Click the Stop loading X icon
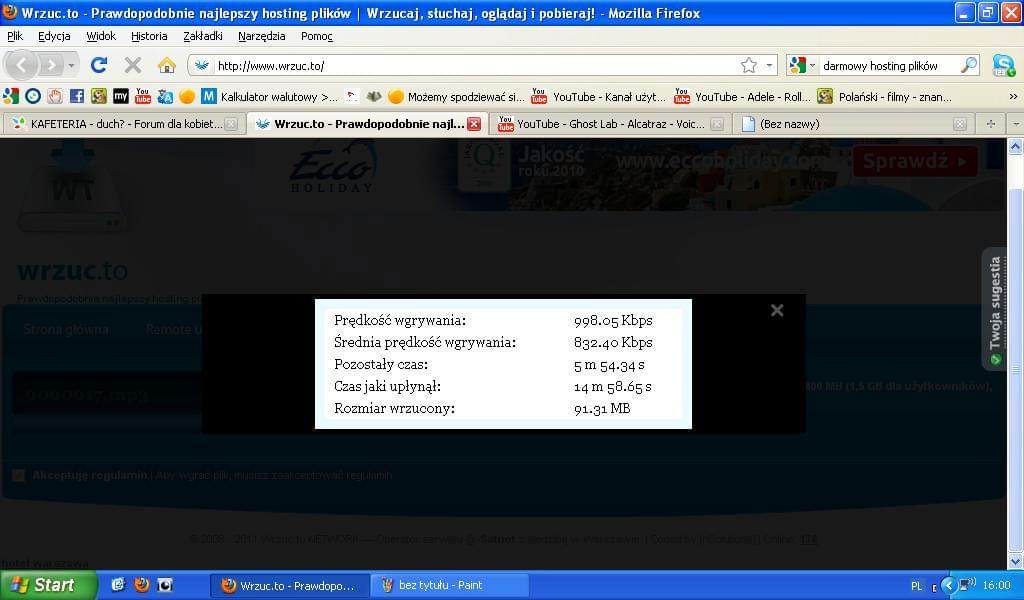Screen dimensions: 1024x600 coord(132,65)
